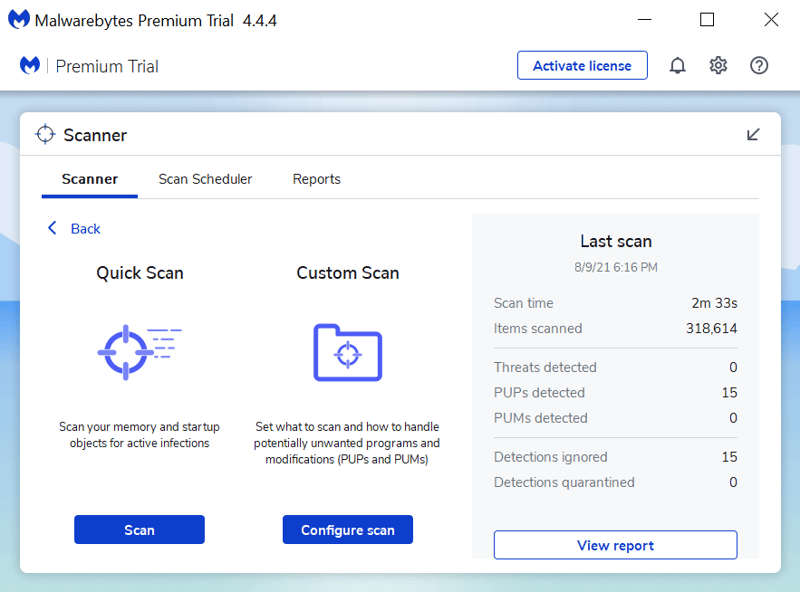Open the Reports tab
Screen dimensions: 800x592
click(x=316, y=179)
